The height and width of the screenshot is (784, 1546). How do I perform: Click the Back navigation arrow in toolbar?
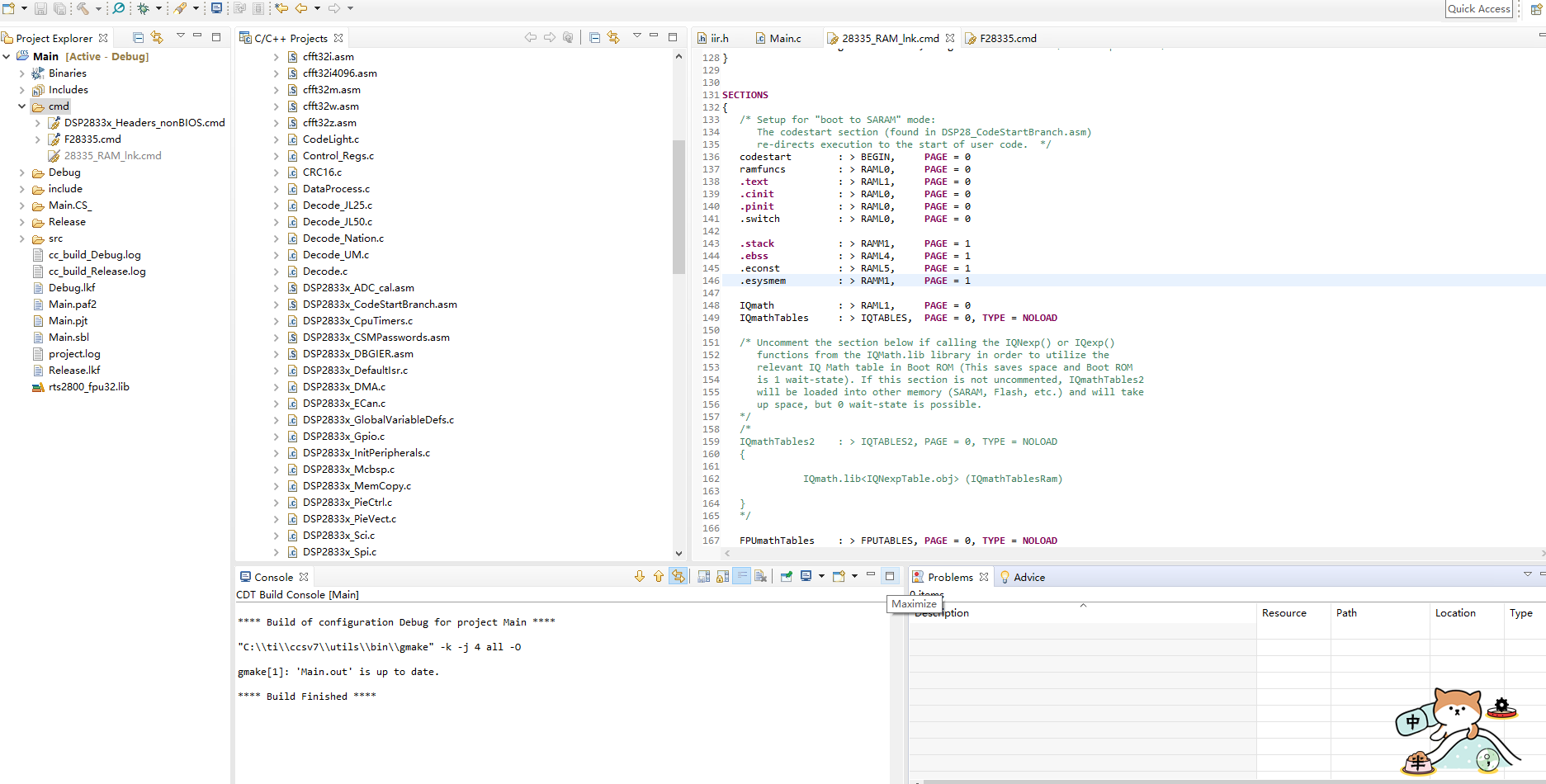301,8
